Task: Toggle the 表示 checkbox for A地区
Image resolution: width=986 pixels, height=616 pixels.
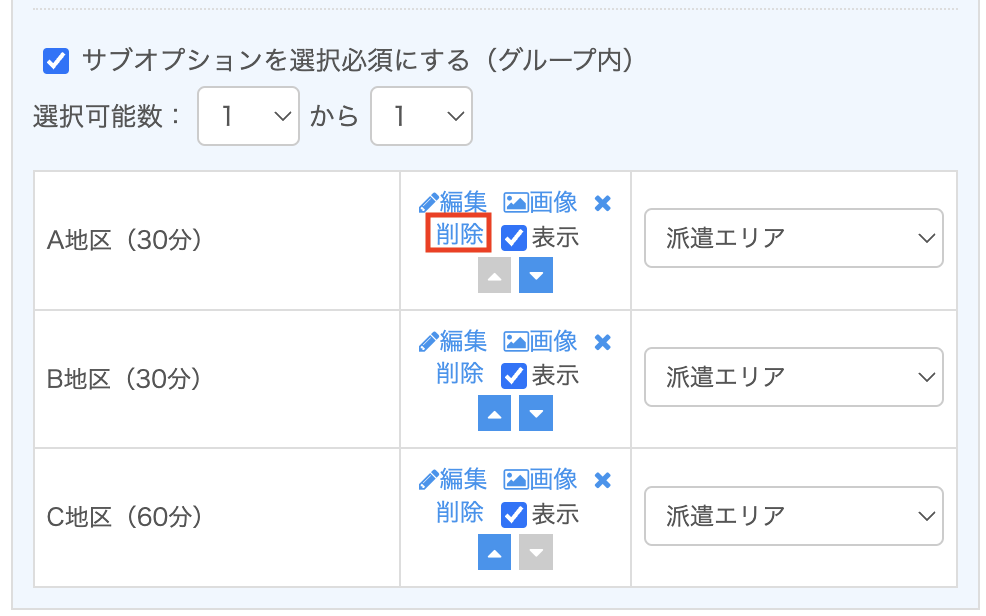Action: [514, 238]
